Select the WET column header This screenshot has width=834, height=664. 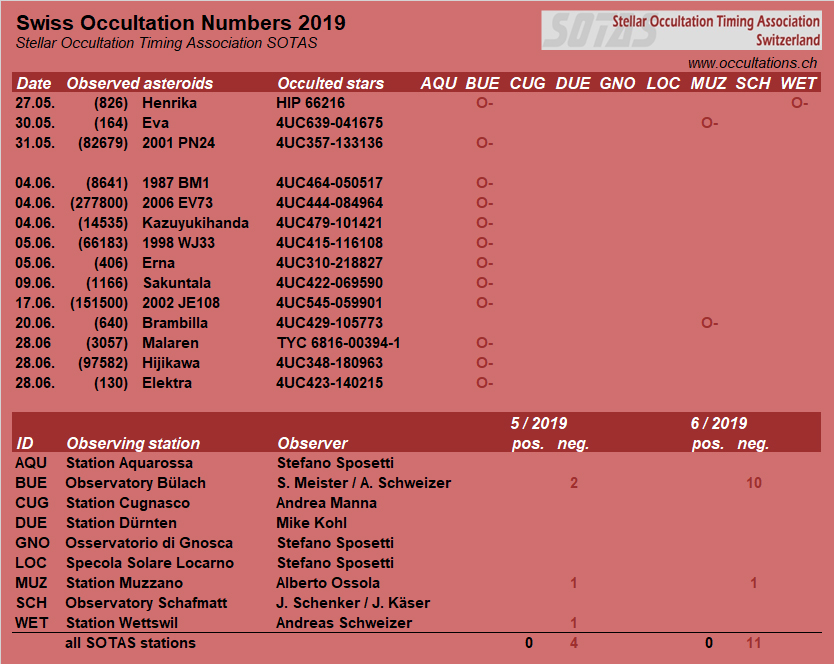pyautogui.click(x=798, y=83)
